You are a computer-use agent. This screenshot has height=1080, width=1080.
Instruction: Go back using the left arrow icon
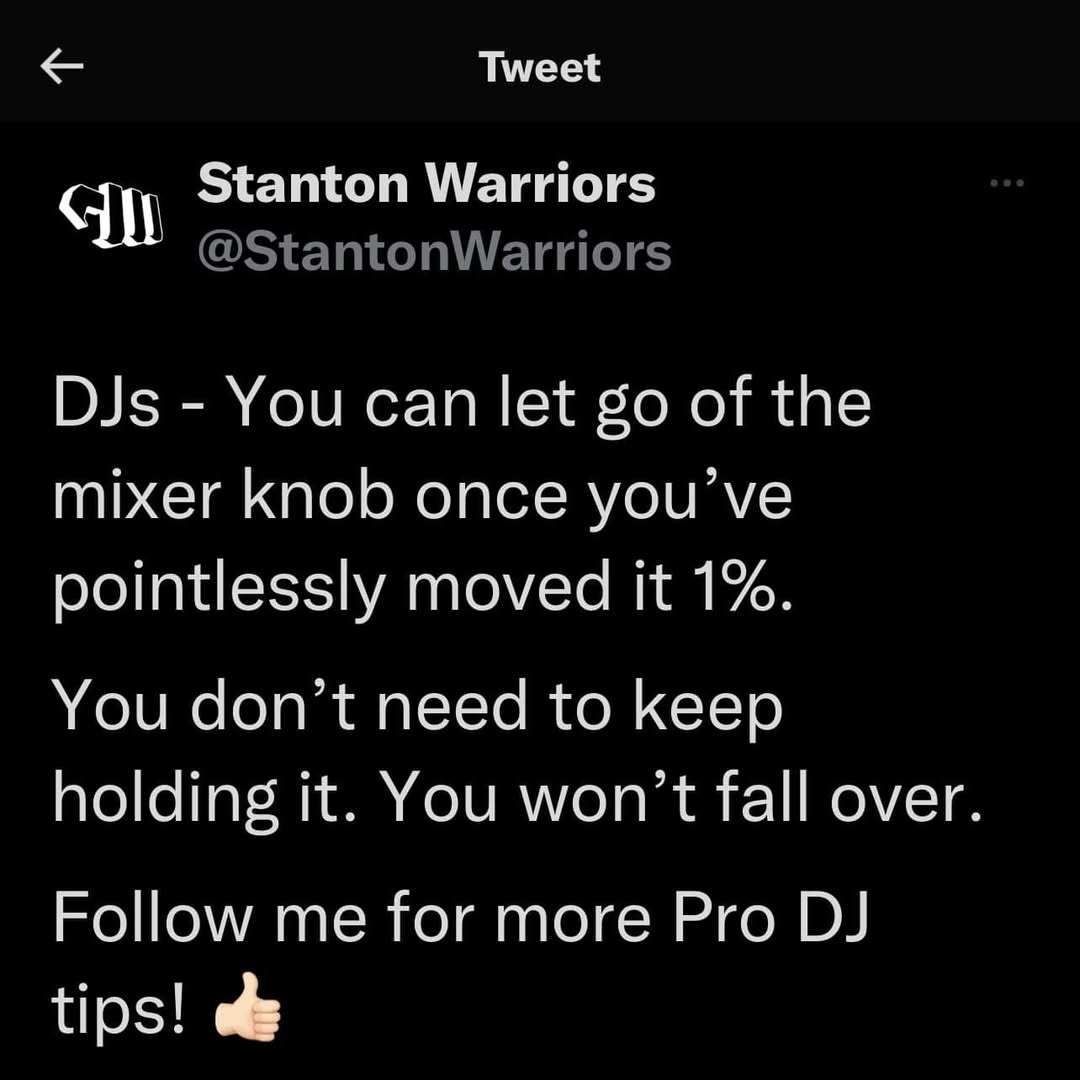click(x=62, y=66)
